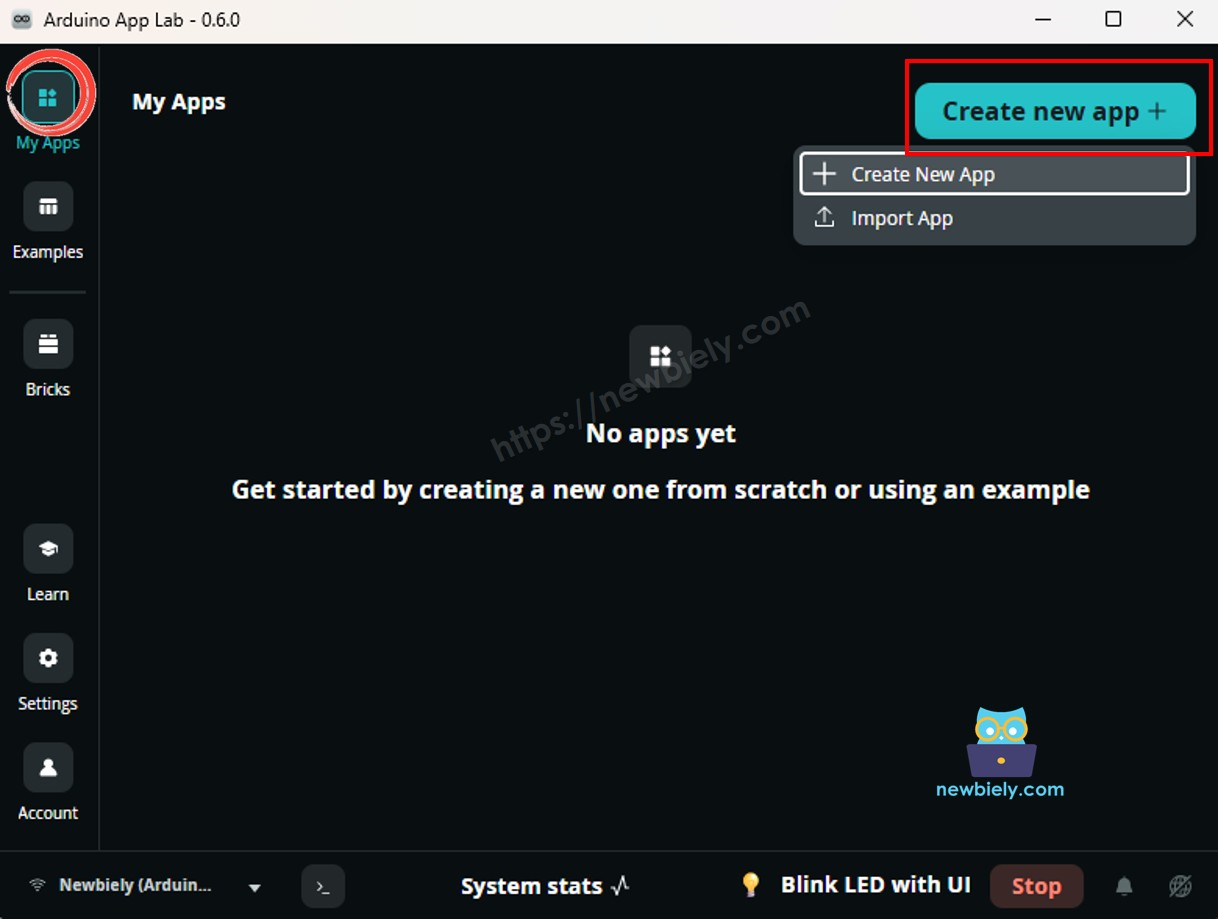Stop the running Blink LED app
This screenshot has height=919, width=1218.
[1036, 886]
